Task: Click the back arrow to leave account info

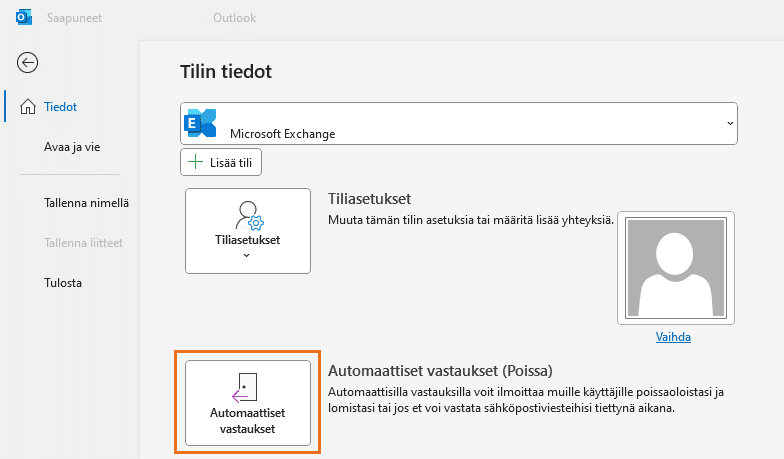Action: [28, 62]
